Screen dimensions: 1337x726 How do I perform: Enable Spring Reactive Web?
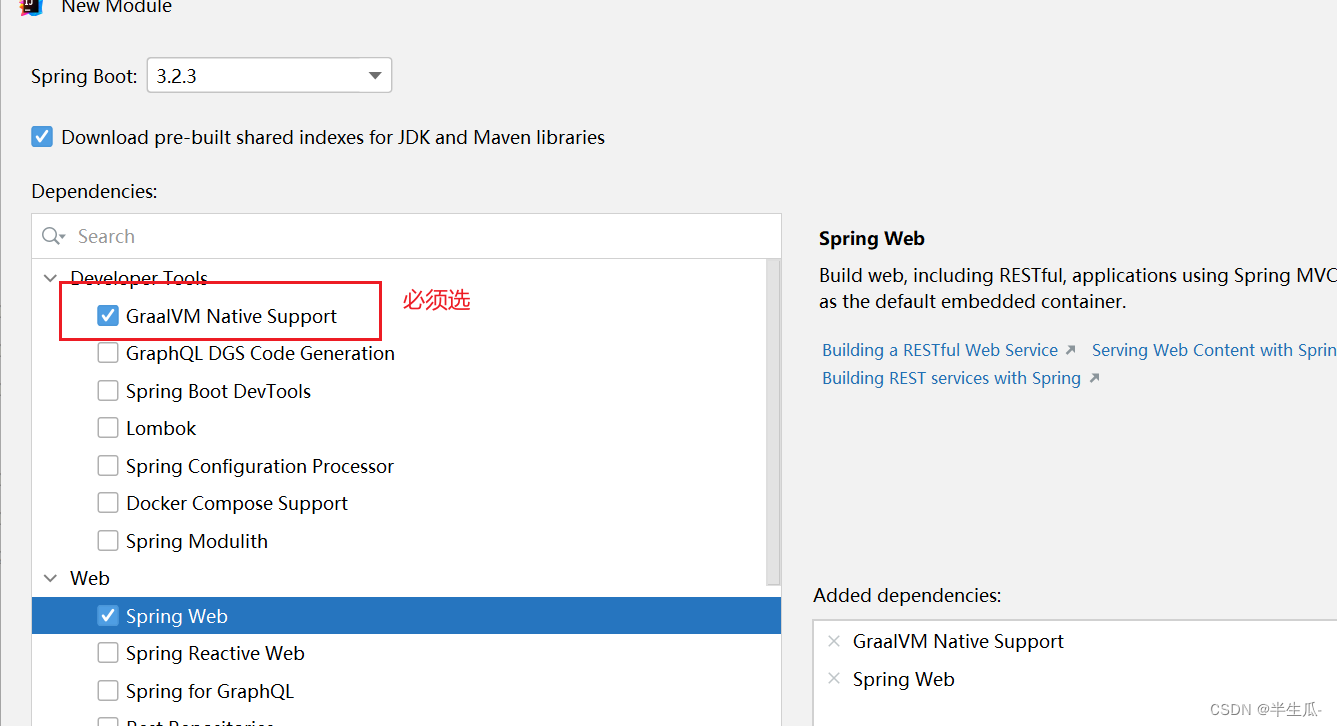(x=108, y=653)
